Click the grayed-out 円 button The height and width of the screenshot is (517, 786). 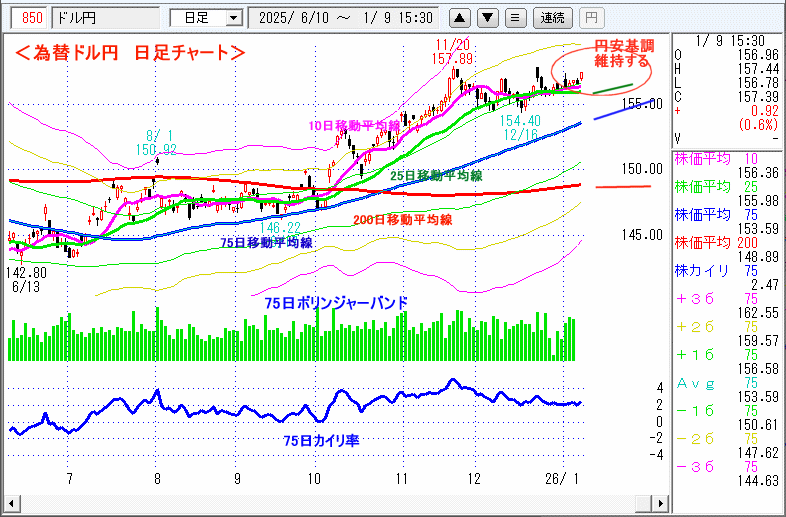click(591, 18)
